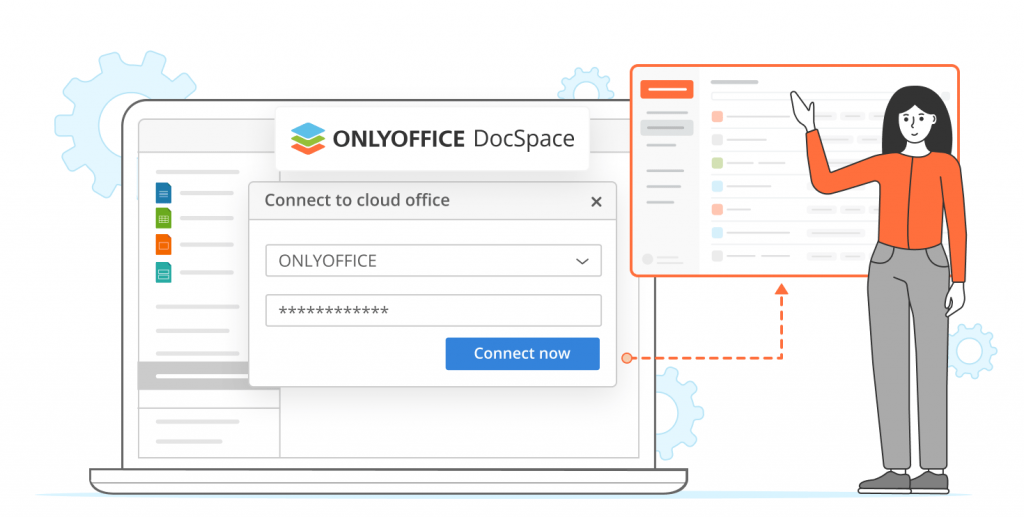Screen dimensions: 1024x517
Task: Select the green room icon in DocSpace list
Action: pos(717,163)
